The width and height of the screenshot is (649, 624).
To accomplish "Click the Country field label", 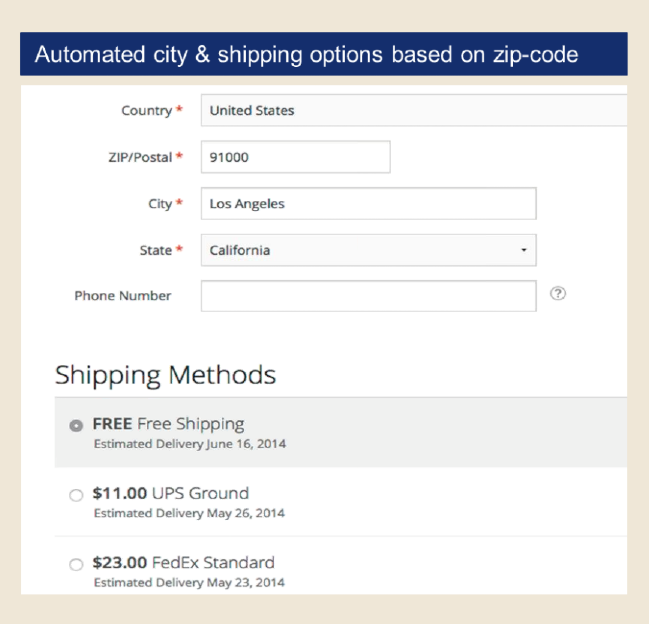I will (147, 110).
